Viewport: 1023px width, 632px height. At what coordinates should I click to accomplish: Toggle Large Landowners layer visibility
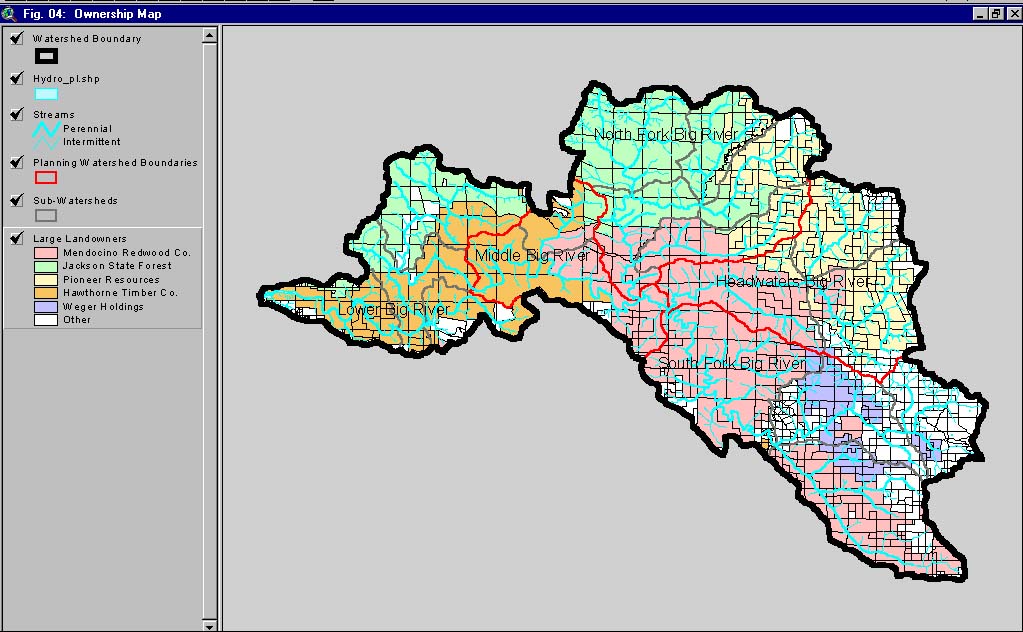click(x=17, y=238)
